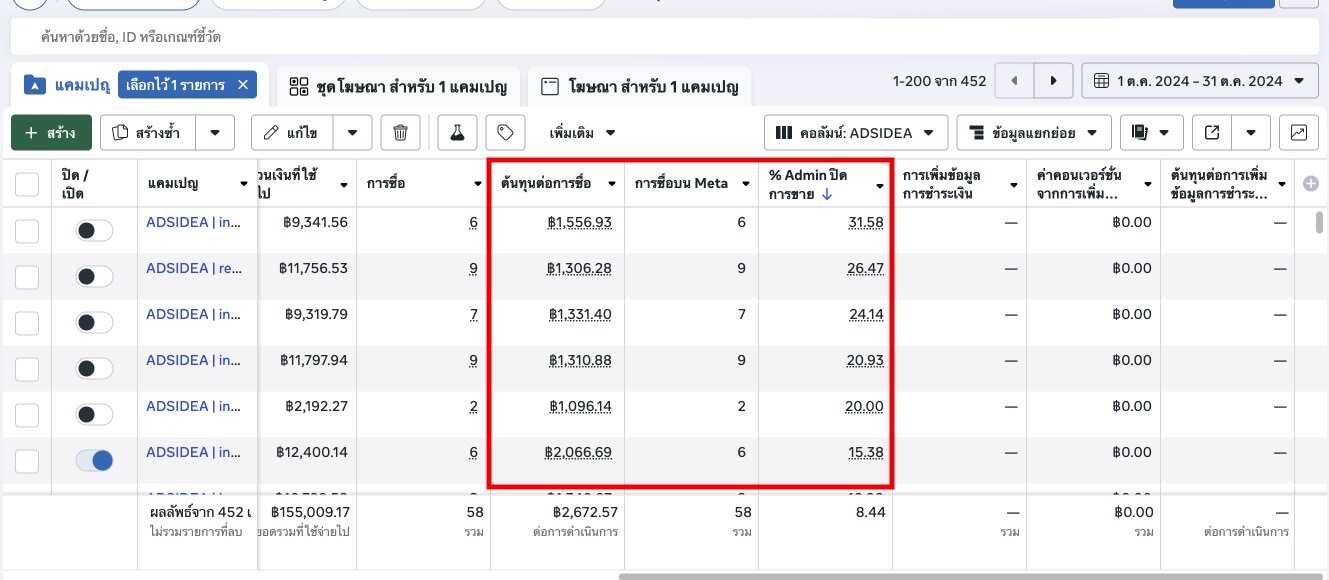Click the search by name or ID field

tap(660, 37)
